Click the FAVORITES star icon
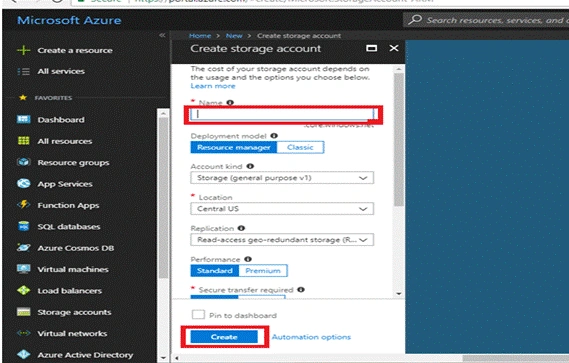 (23, 97)
